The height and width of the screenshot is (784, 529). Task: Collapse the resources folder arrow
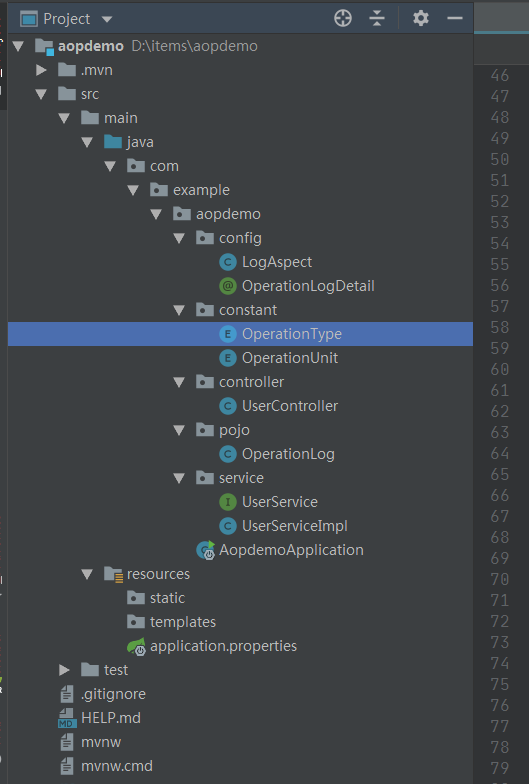coord(88,574)
